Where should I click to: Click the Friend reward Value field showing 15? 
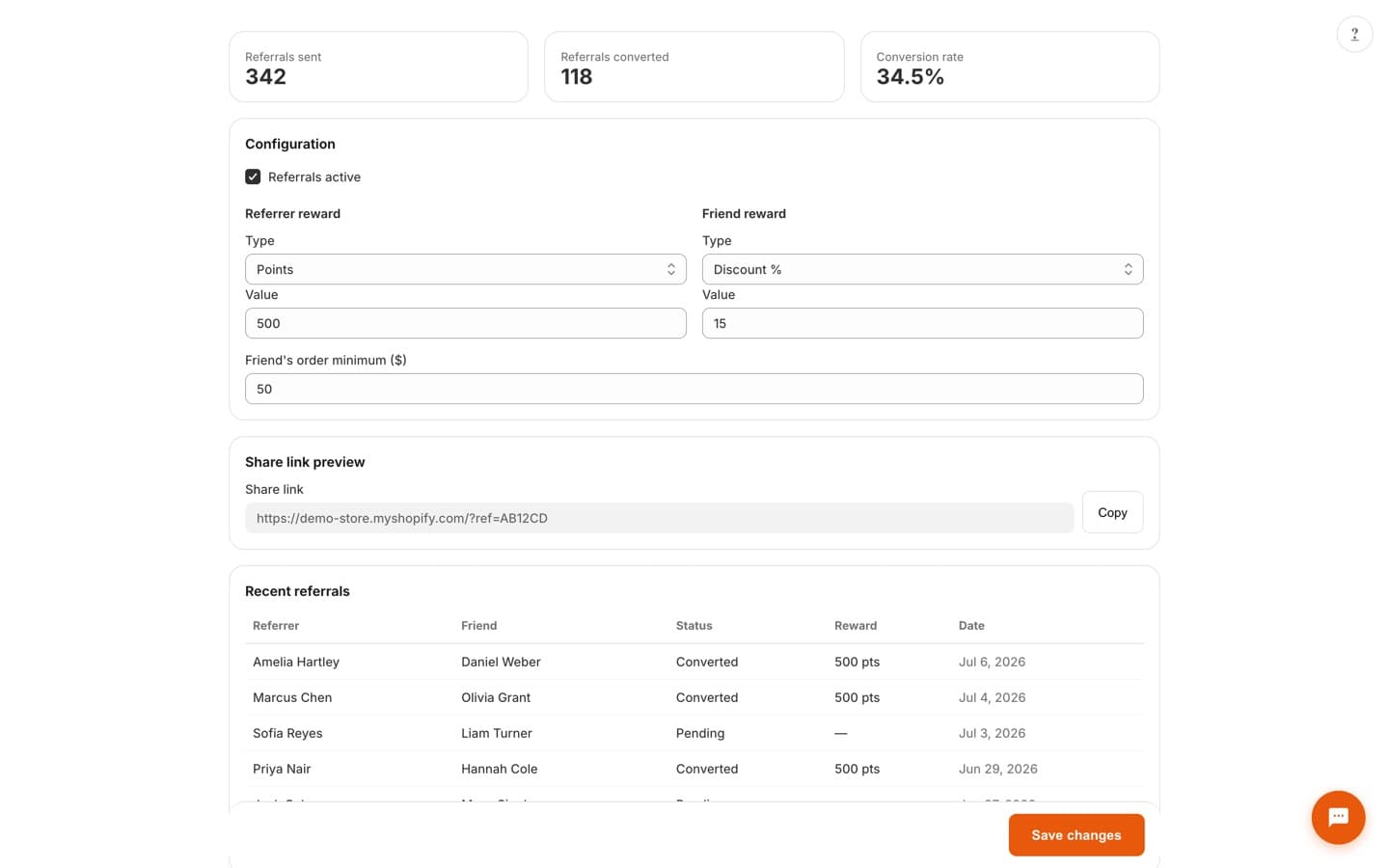(x=922, y=323)
